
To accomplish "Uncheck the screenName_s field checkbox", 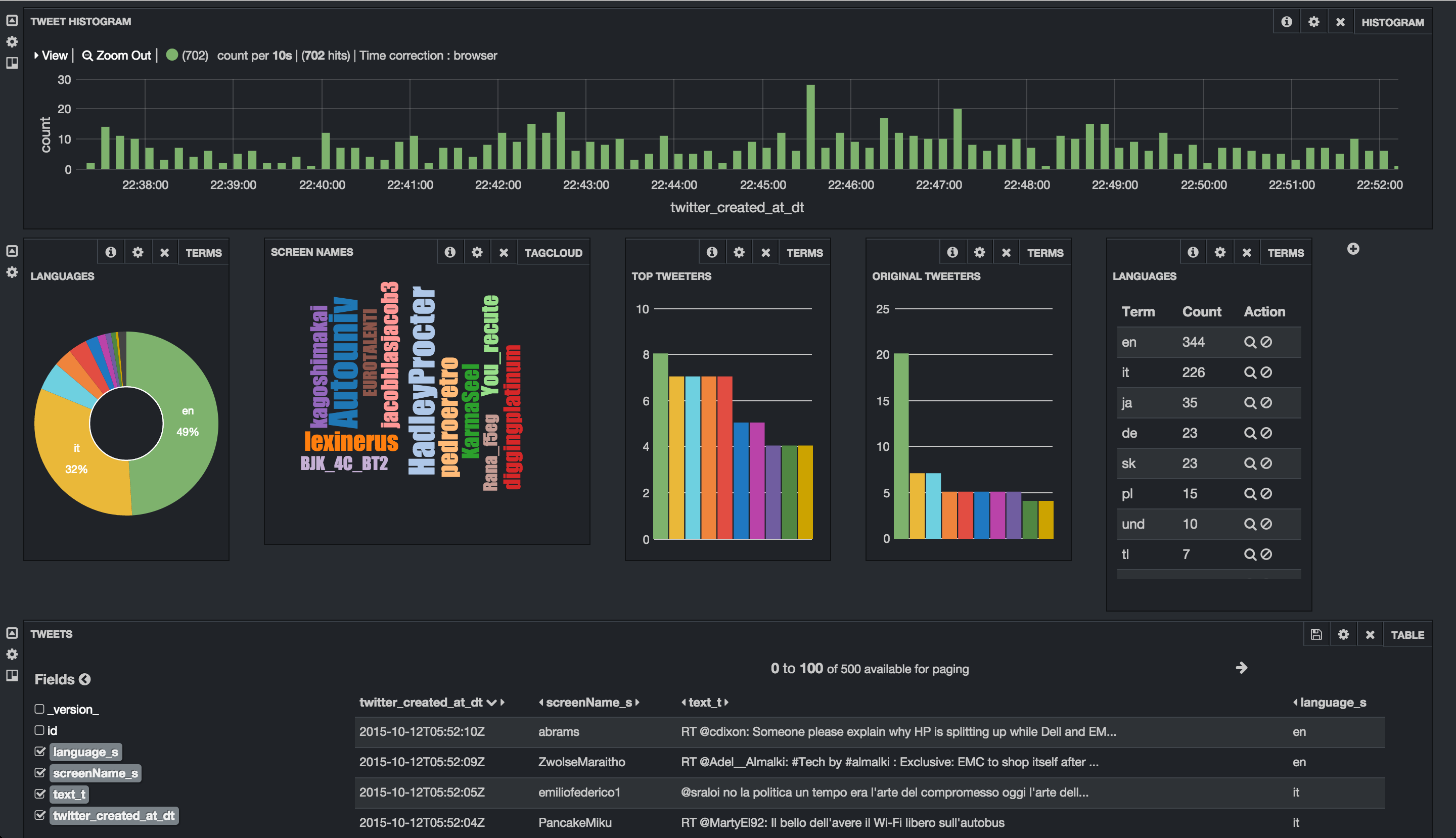I will [x=40, y=772].
